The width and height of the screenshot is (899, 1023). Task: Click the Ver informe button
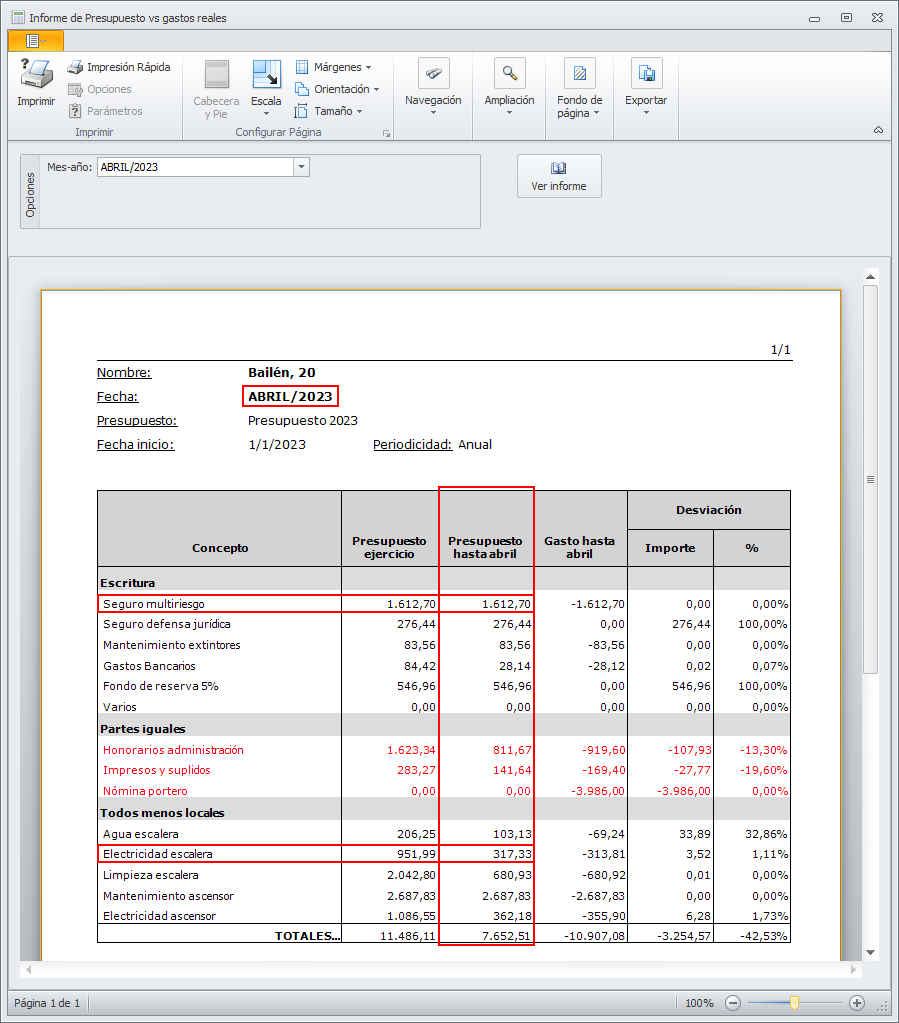coord(559,176)
